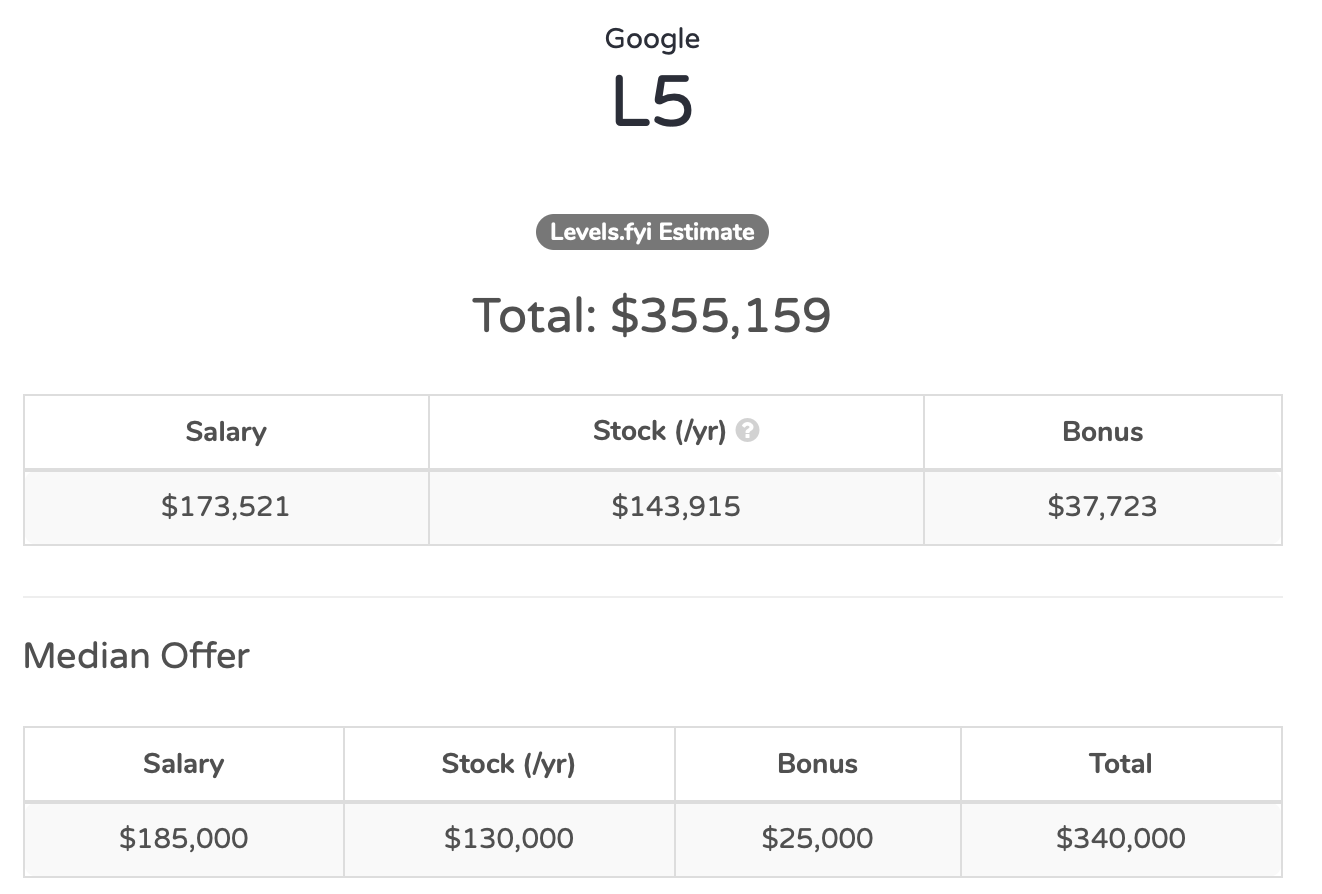
Task: Click the L5 level heading
Action: [x=652, y=103]
